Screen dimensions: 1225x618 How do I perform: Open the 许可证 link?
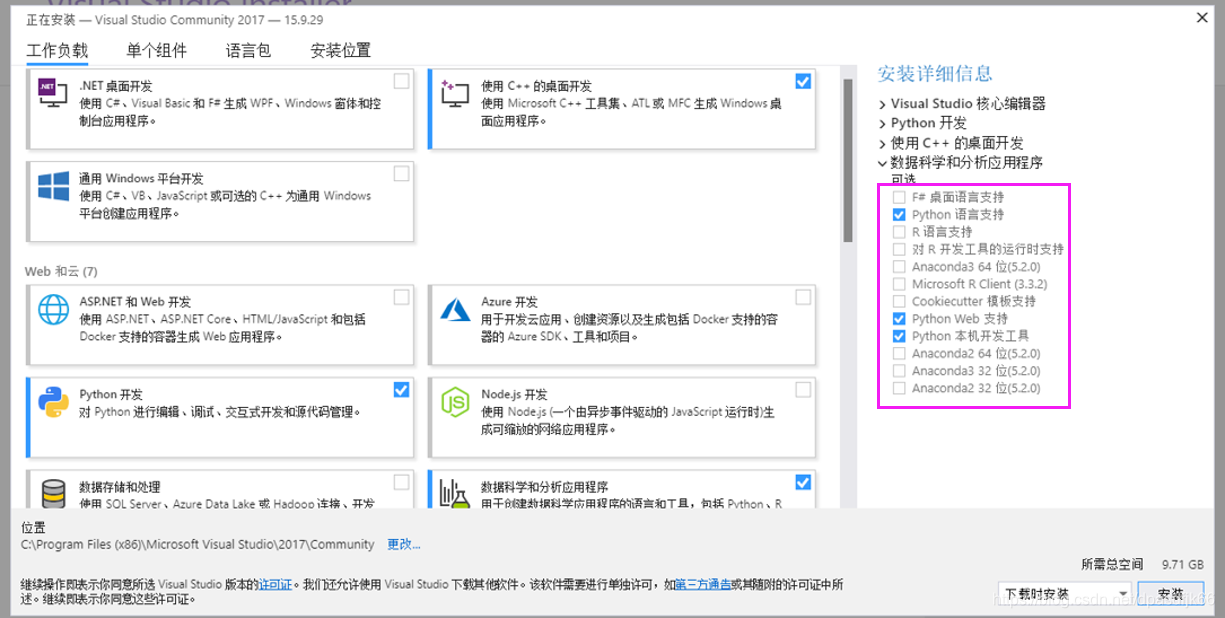pyautogui.click(x=275, y=584)
